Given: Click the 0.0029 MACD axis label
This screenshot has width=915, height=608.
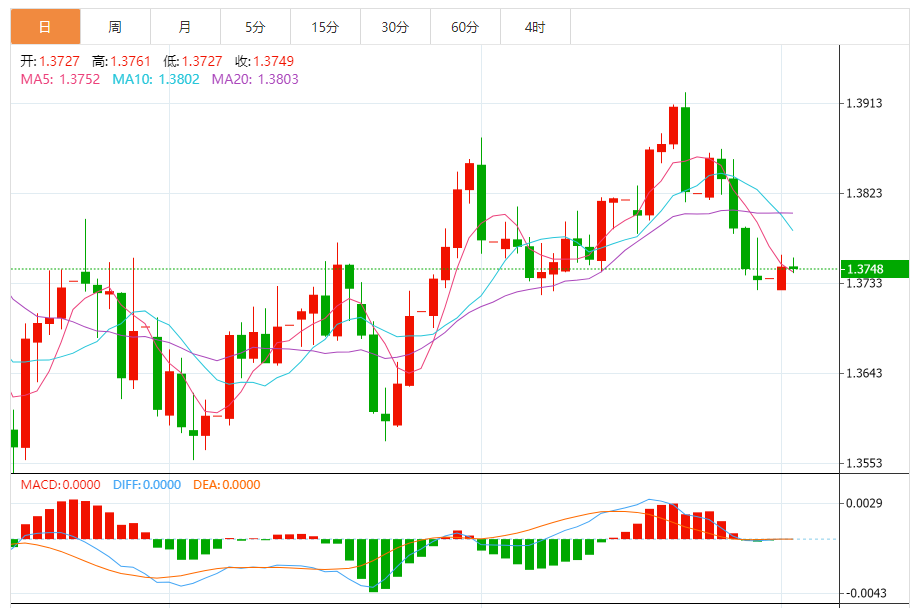Looking at the screenshot, I should (864, 503).
